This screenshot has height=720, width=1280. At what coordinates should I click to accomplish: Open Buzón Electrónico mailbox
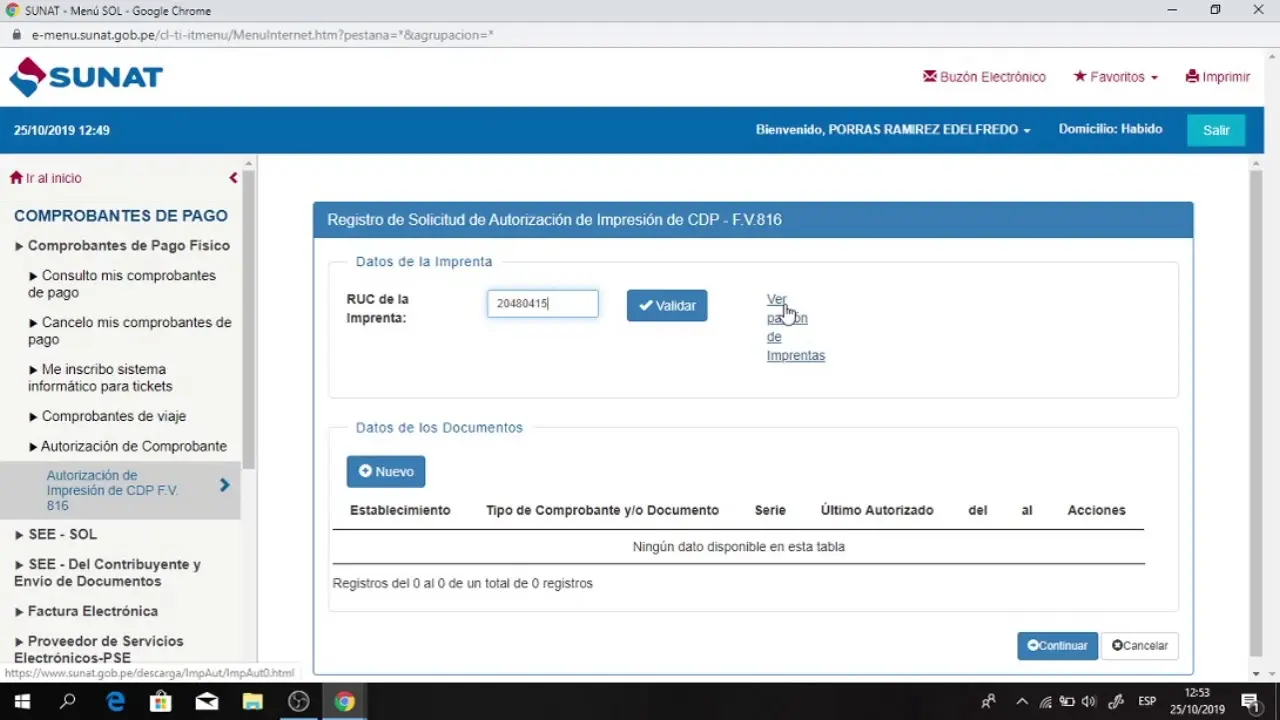(x=984, y=77)
